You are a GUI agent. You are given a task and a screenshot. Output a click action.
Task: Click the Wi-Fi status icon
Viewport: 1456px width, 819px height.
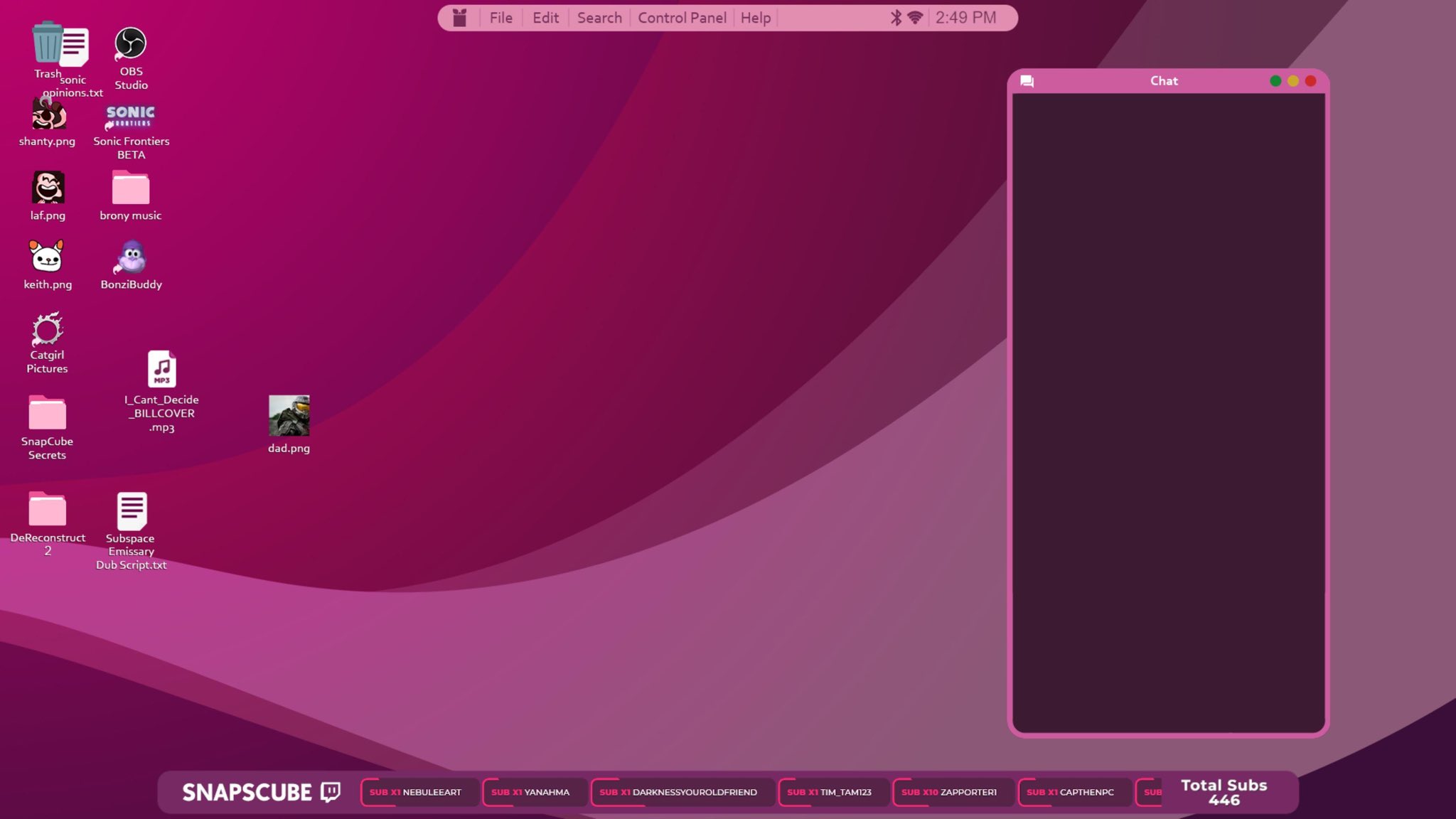[x=915, y=18]
